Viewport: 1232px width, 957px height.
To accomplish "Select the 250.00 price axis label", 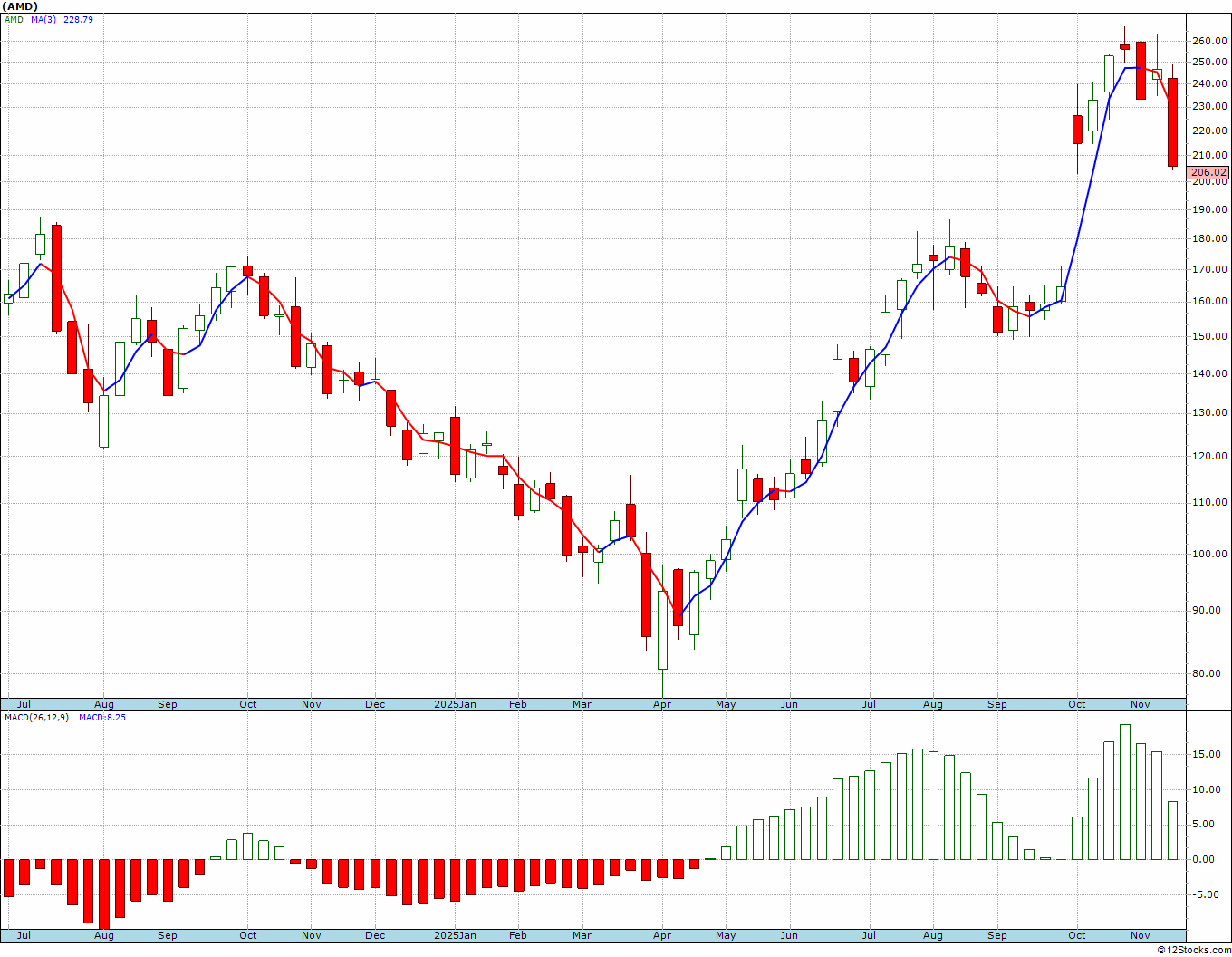I will pyautogui.click(x=1209, y=62).
